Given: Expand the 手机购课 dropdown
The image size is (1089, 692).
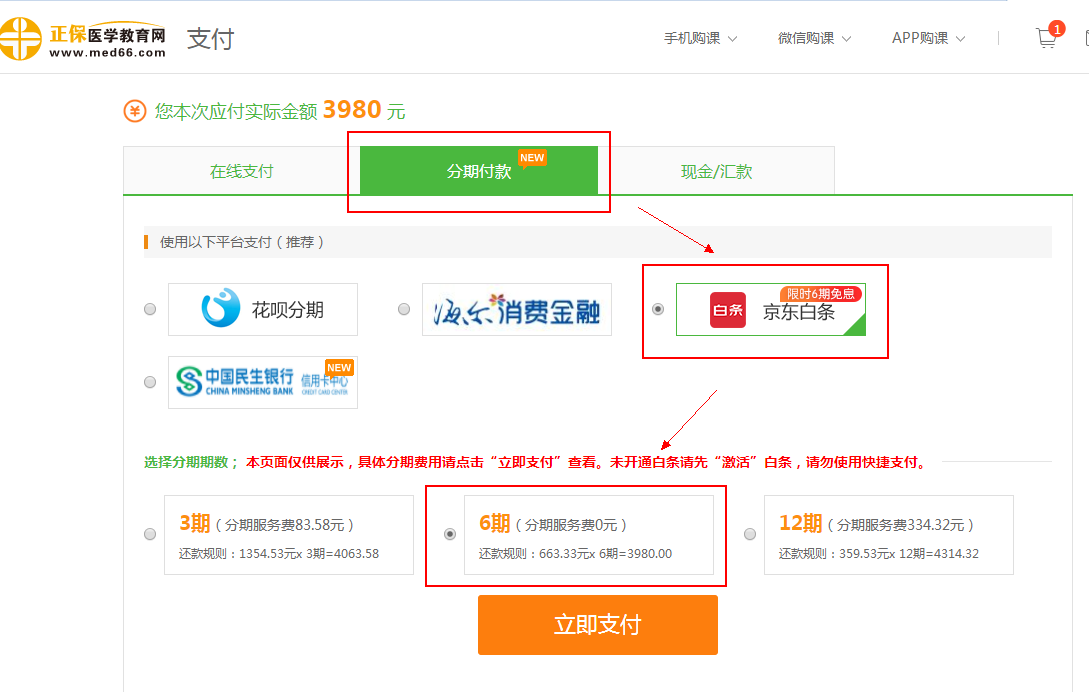Looking at the screenshot, I should tap(700, 38).
